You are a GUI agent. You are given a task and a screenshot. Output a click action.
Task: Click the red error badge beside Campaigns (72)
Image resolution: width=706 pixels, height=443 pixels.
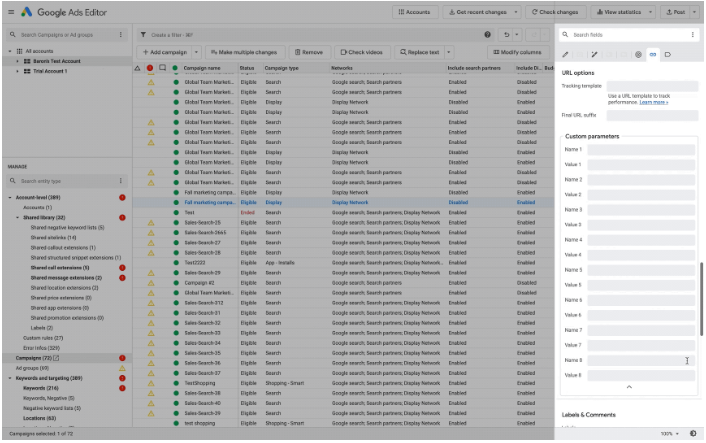point(122,358)
